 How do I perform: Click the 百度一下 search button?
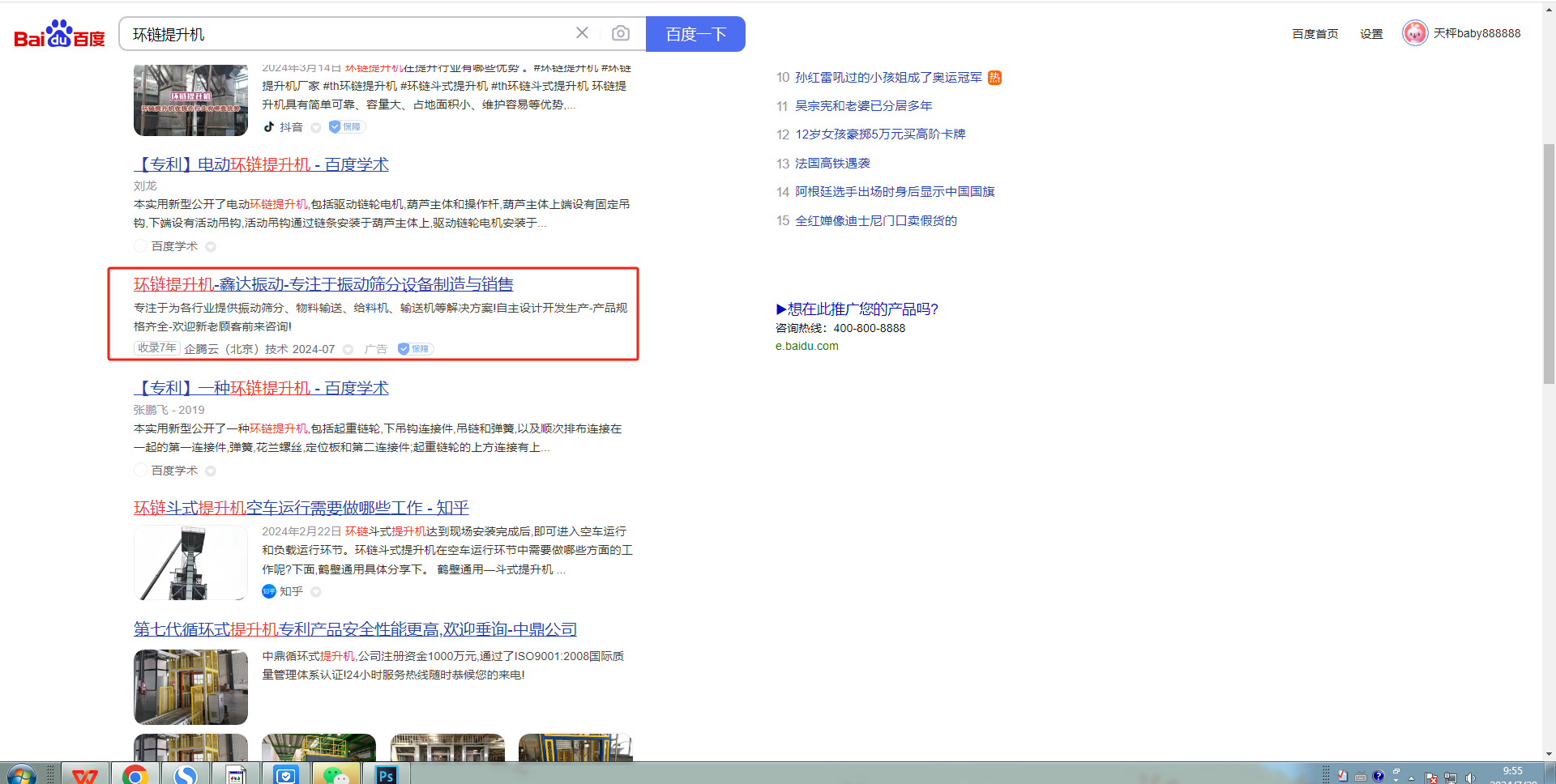pos(695,34)
